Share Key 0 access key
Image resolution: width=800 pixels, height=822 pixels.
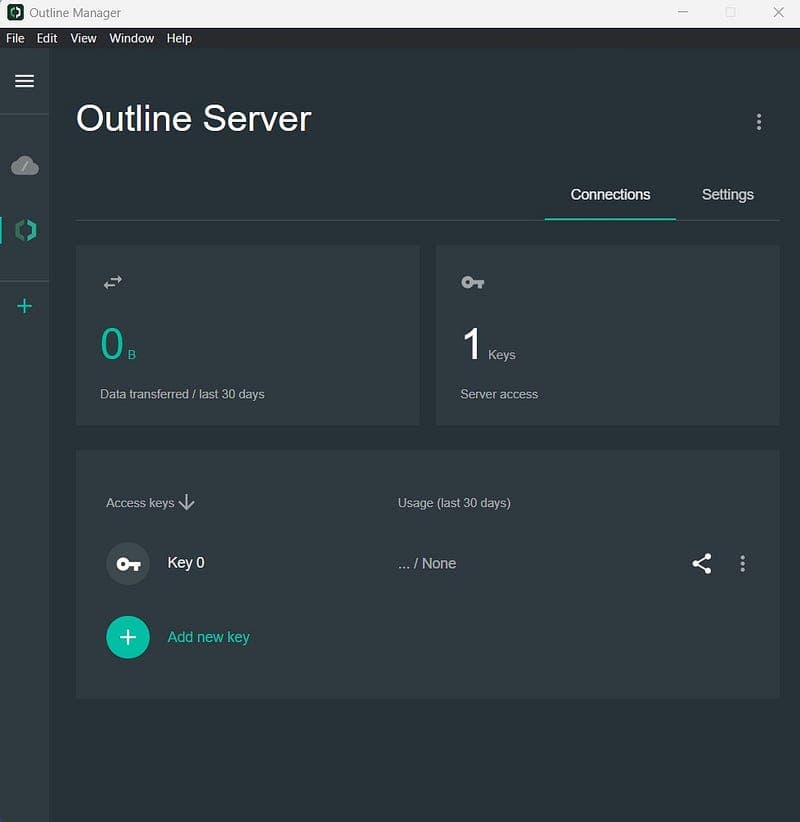[701, 564]
